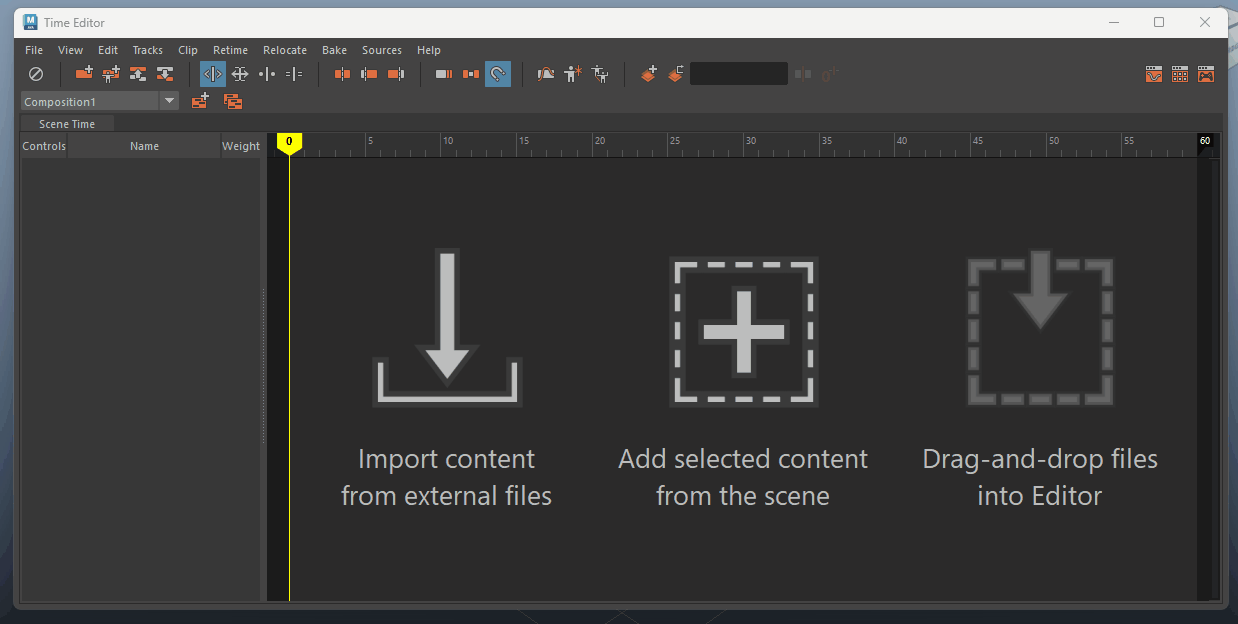
Task: Click Add selected content from the scene
Action: pyautogui.click(x=743, y=380)
